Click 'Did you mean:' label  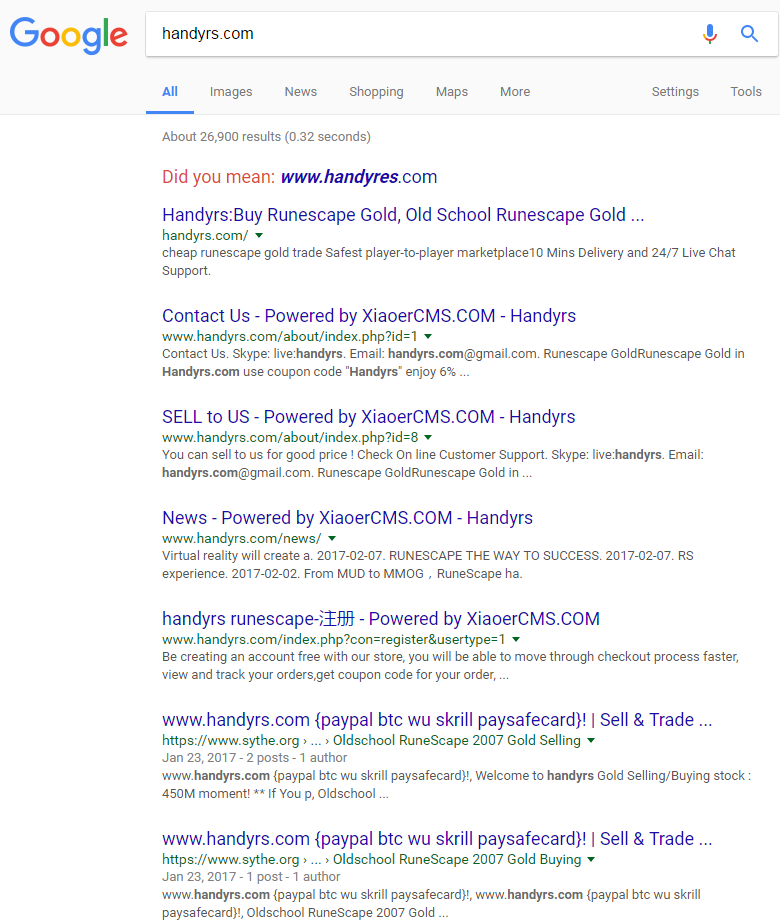218,177
